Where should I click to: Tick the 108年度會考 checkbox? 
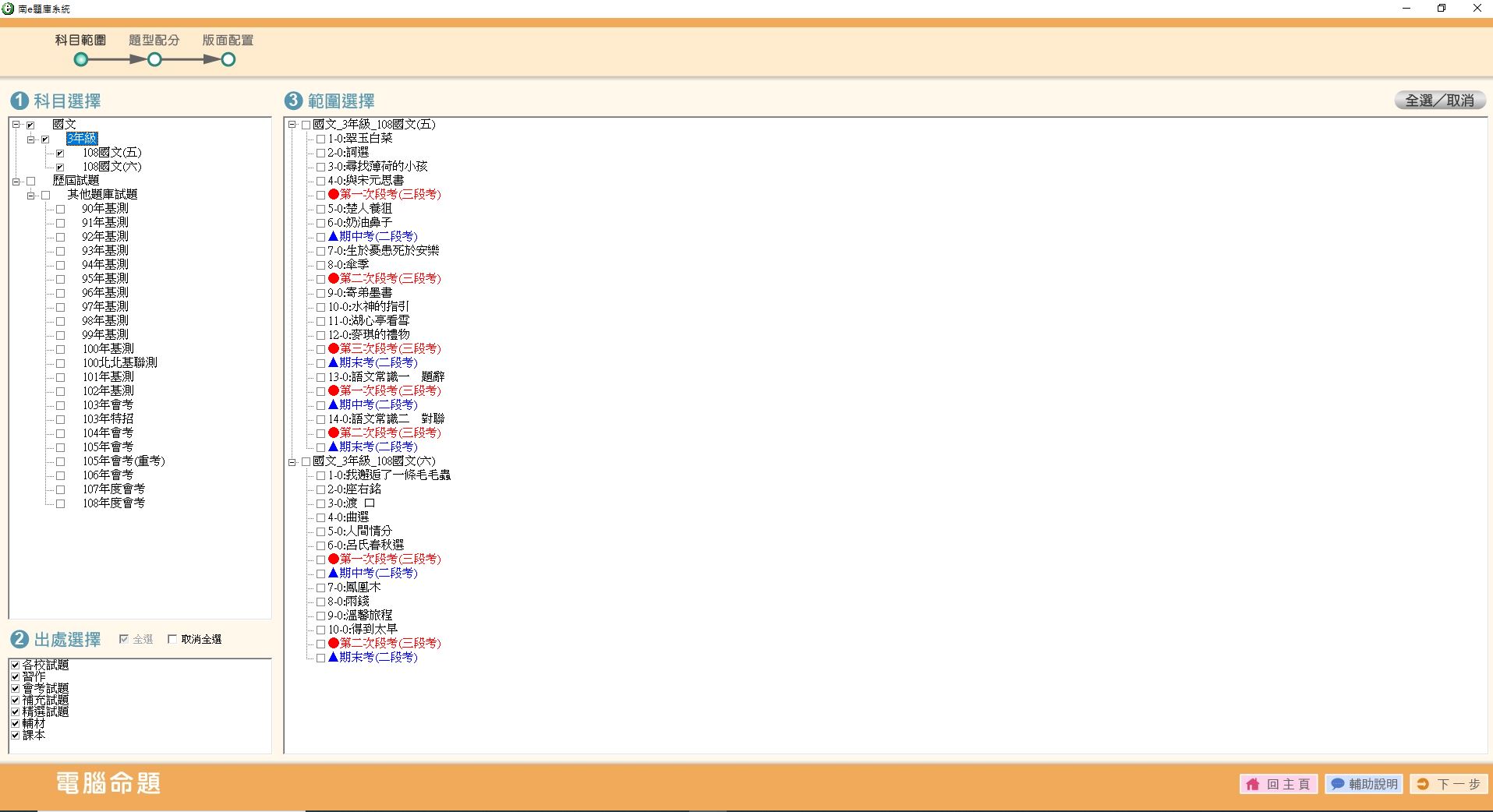60,503
